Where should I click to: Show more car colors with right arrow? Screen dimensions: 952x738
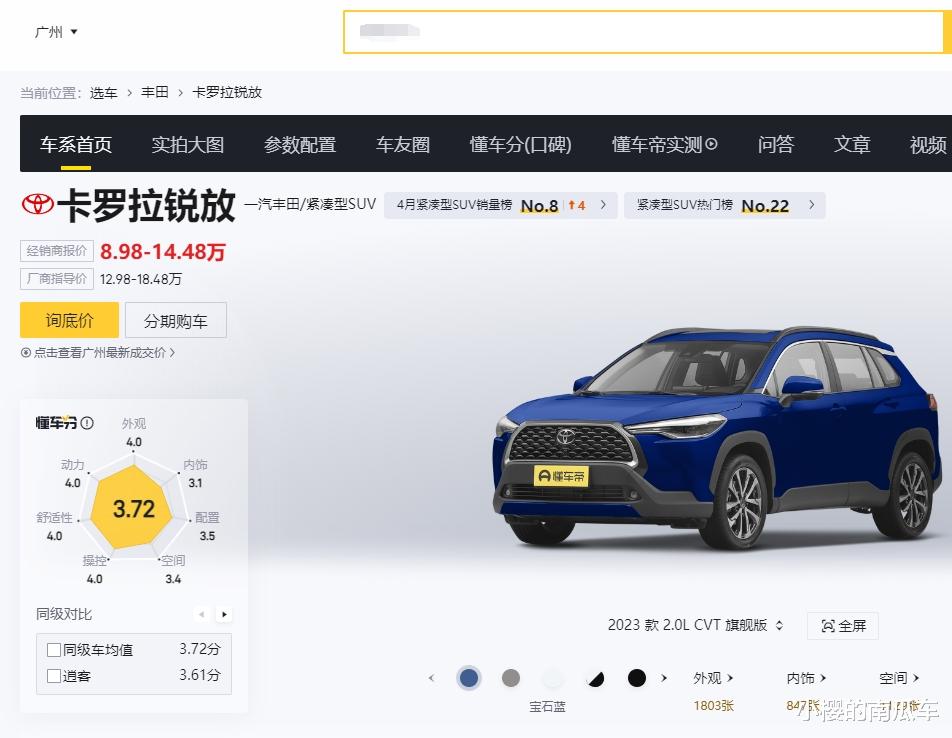(x=664, y=678)
